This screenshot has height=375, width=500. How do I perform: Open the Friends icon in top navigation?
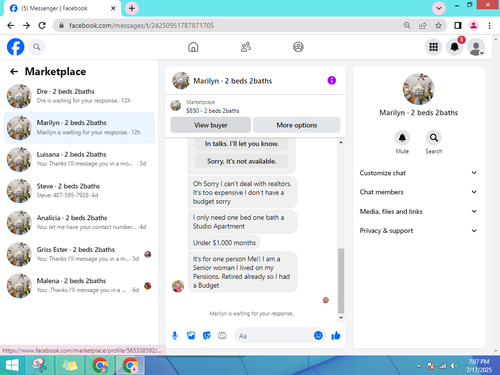point(246,47)
